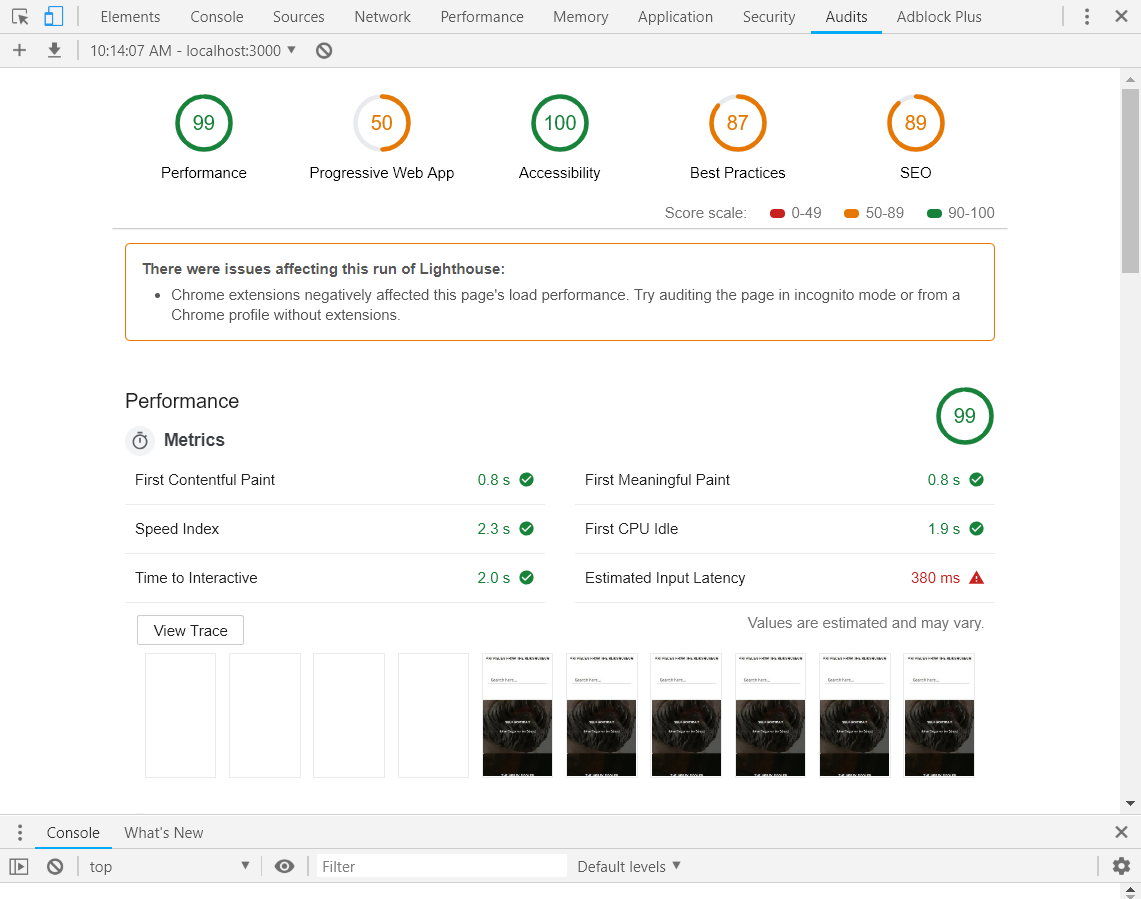
Task: Click the red 0-49 score scale swatch
Action: click(x=777, y=213)
